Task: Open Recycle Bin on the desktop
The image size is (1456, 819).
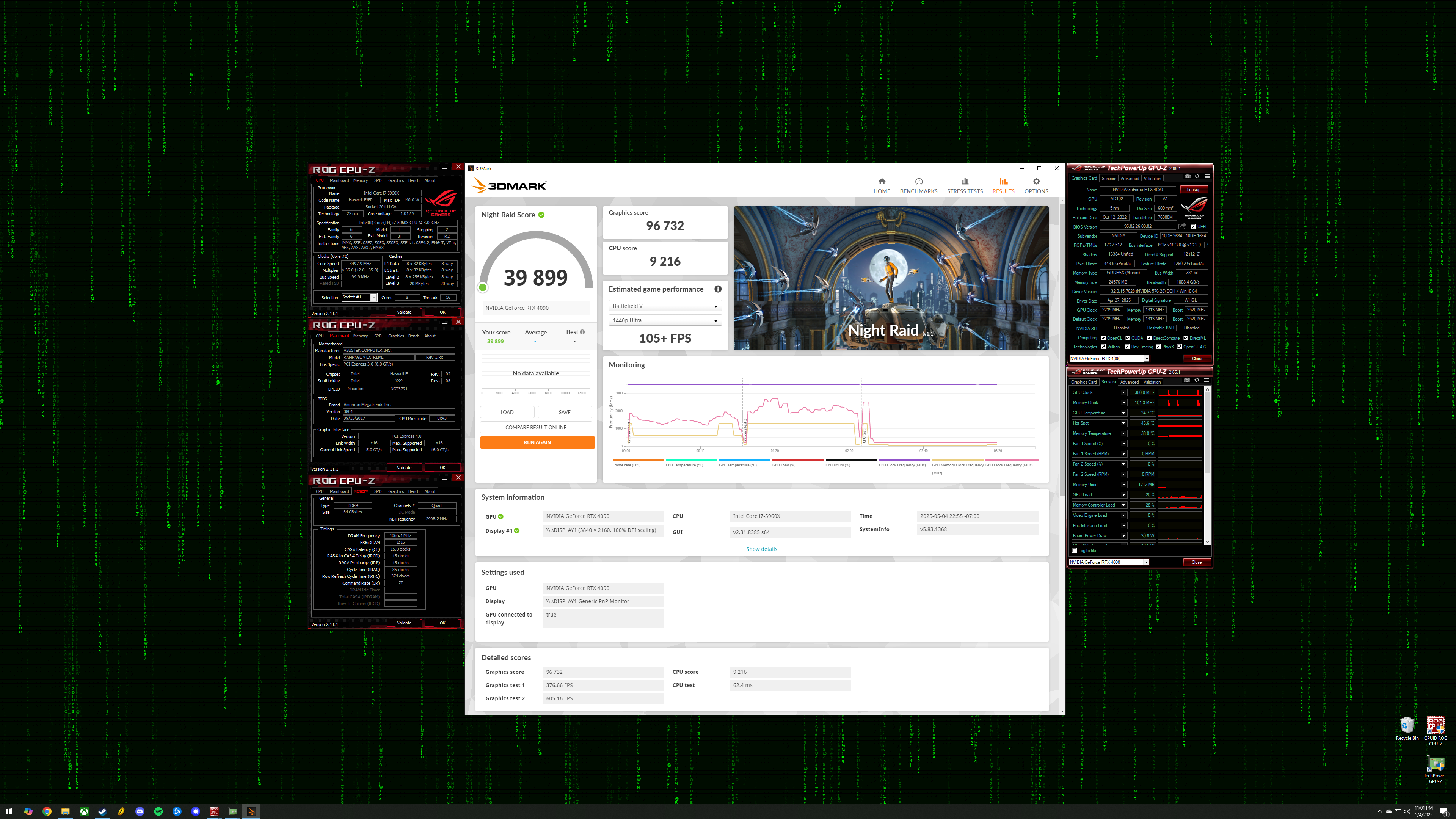Action: coord(1407,728)
